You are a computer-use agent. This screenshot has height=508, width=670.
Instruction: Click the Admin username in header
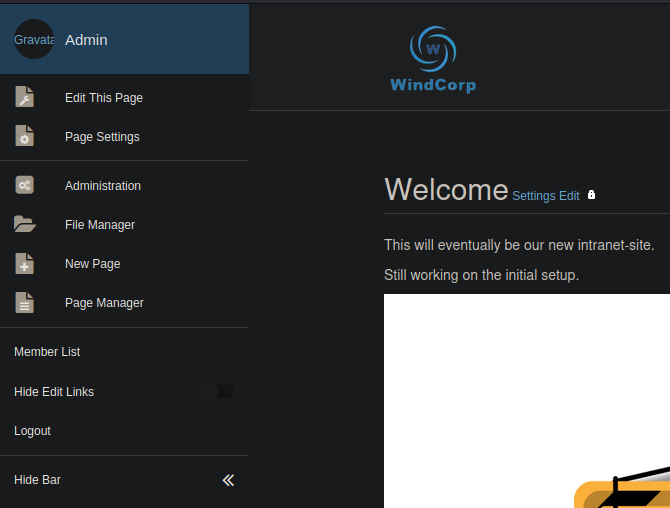[x=86, y=40]
